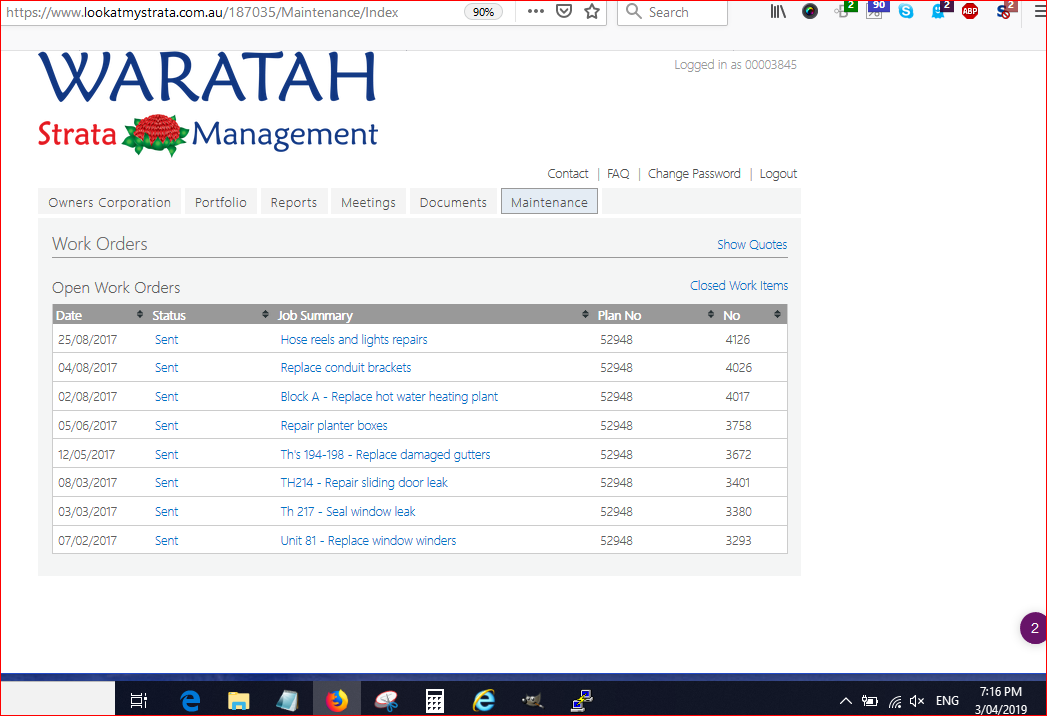Click the Adblock Plus ABP icon
The width and height of the screenshot is (1047, 716).
pyautogui.click(x=970, y=11)
